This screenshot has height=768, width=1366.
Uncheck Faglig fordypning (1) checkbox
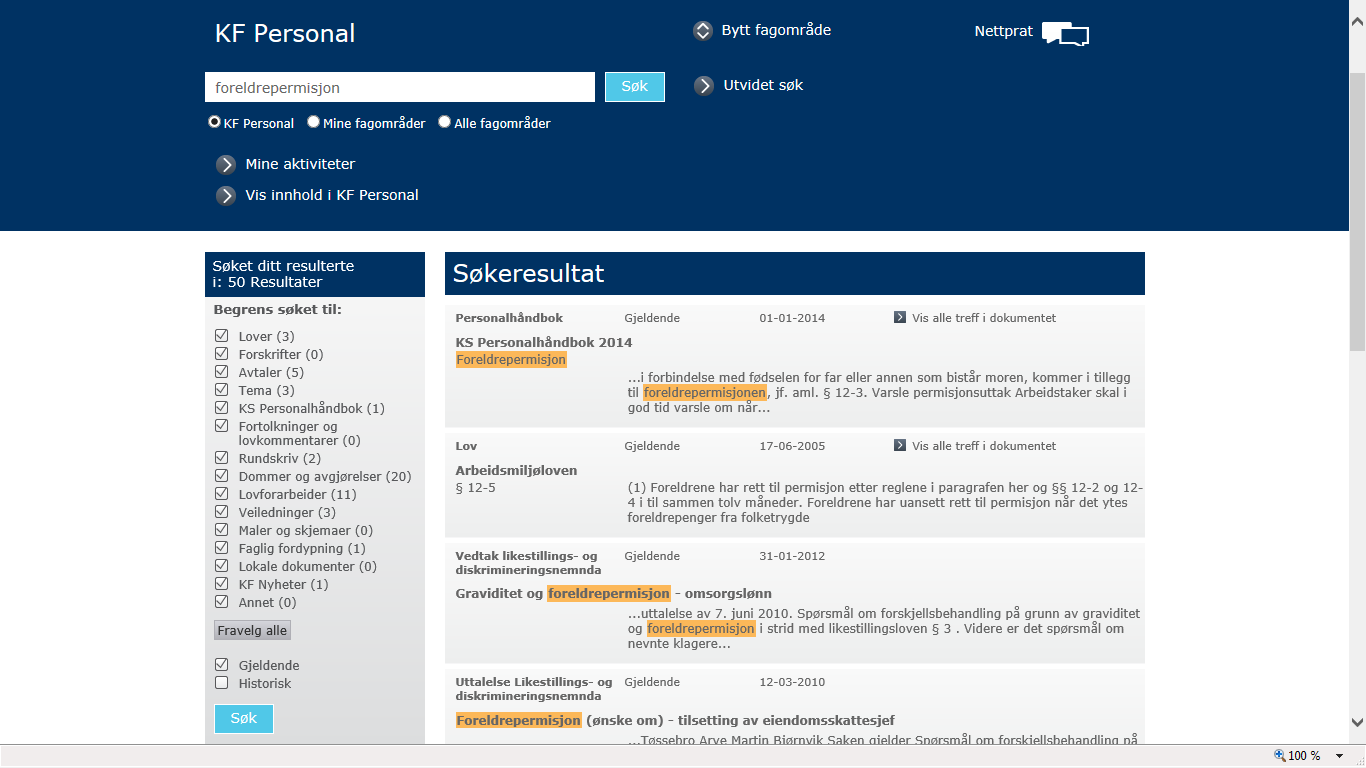click(222, 548)
